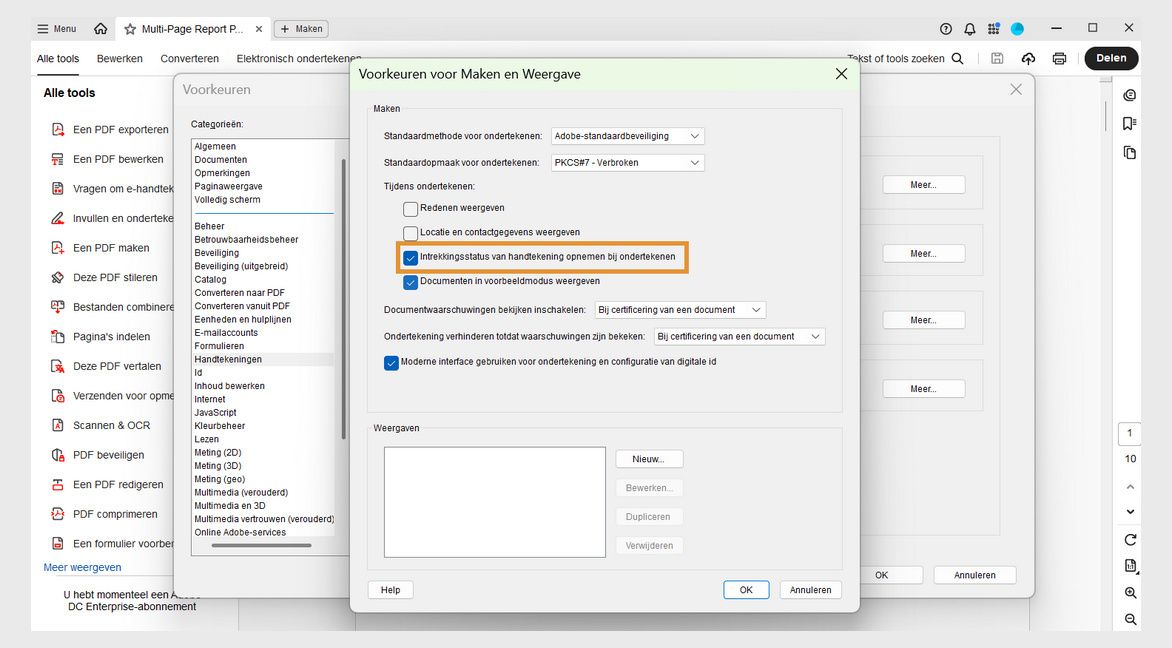
Task: Uncheck Documenten in voorbeeldmodus weergeven
Action: click(x=410, y=282)
